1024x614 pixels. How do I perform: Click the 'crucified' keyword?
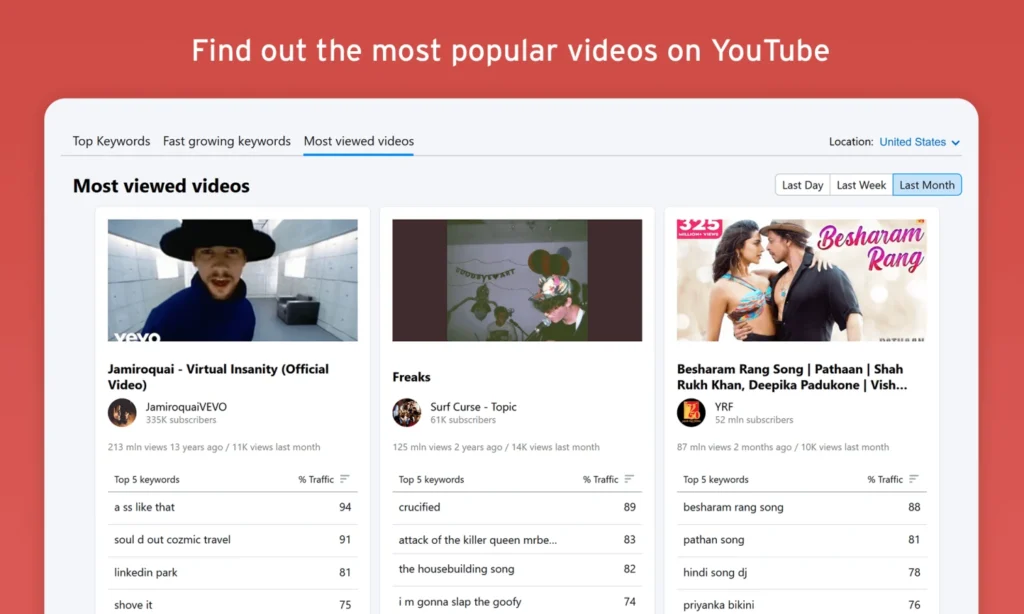(419, 507)
